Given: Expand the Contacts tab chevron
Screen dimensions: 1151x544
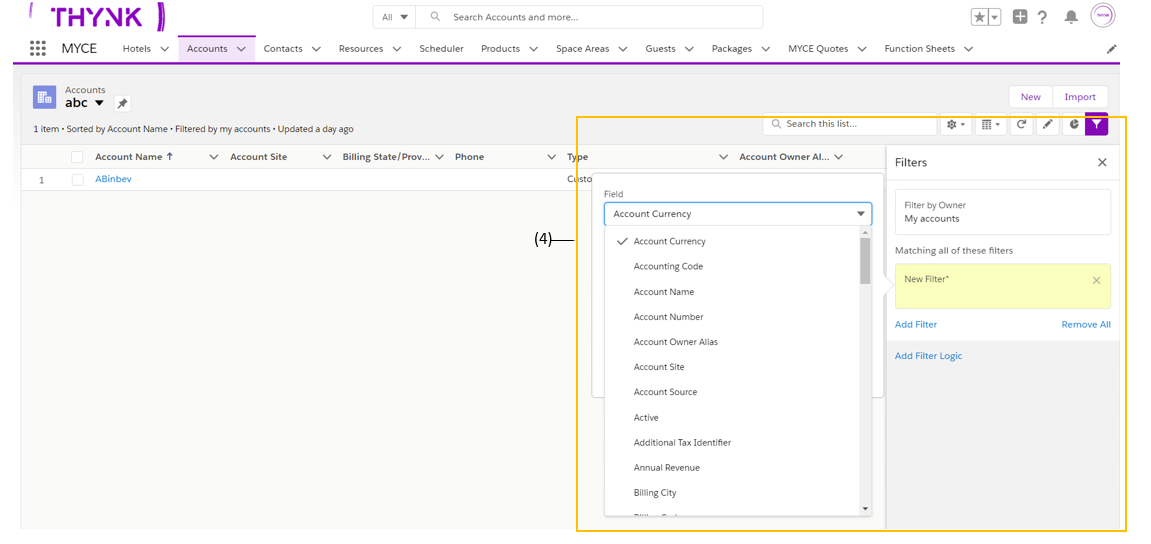Looking at the screenshot, I should pyautogui.click(x=316, y=49).
